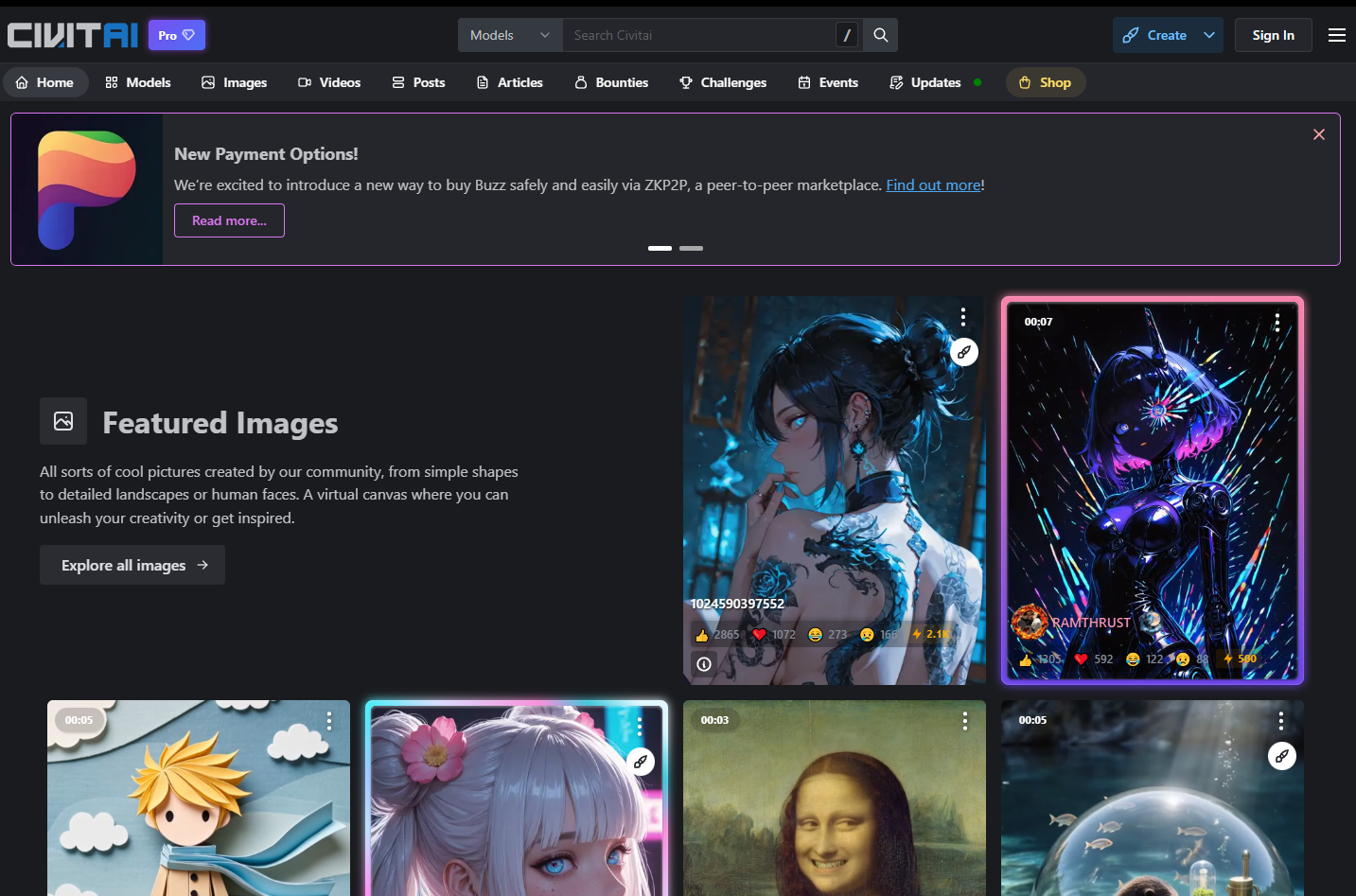Tip buzz 500 on the RAMTHRUST video
Screen dimensions: 1356x896
[x=1240, y=659]
